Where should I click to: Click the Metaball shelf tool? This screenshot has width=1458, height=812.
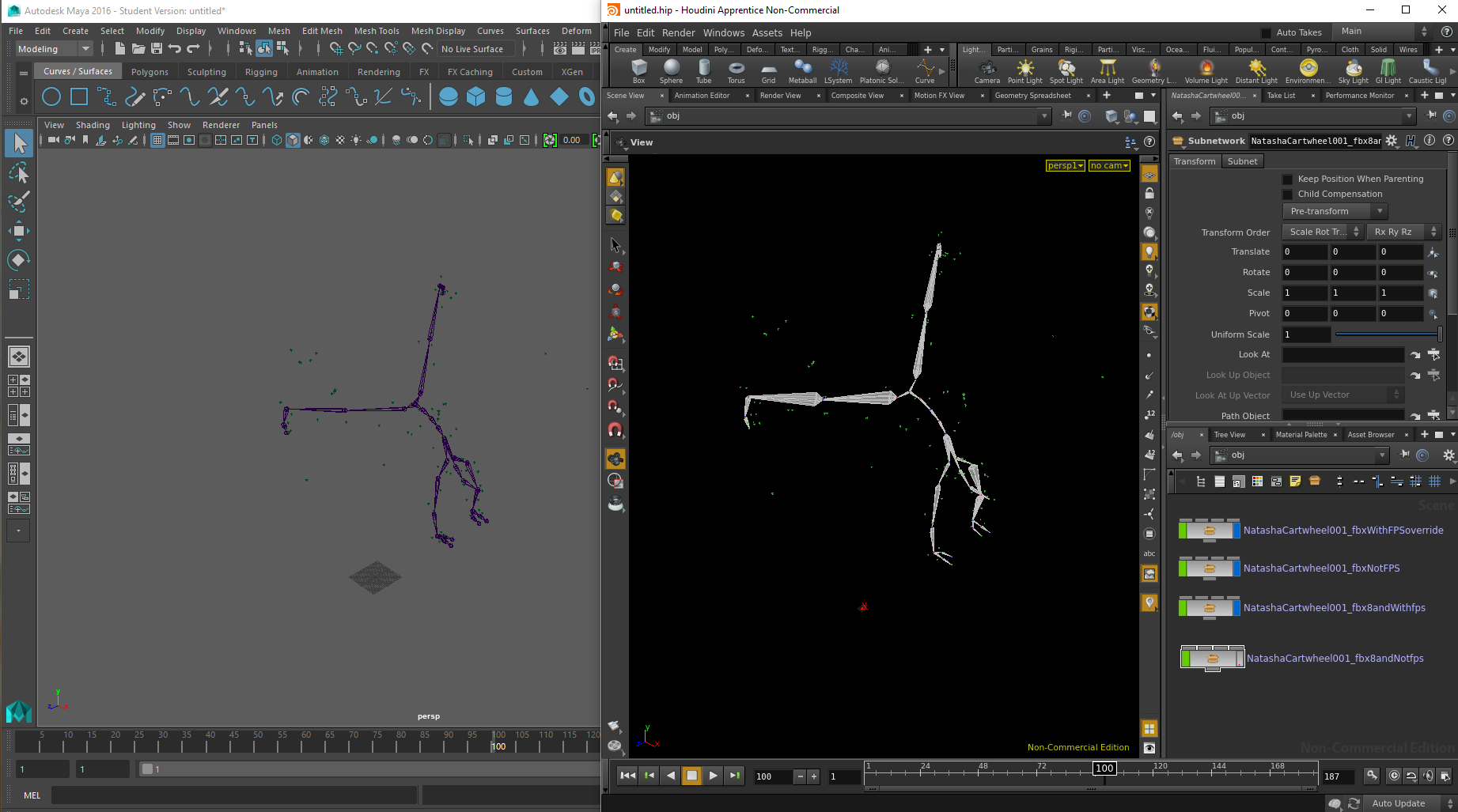pyautogui.click(x=802, y=70)
